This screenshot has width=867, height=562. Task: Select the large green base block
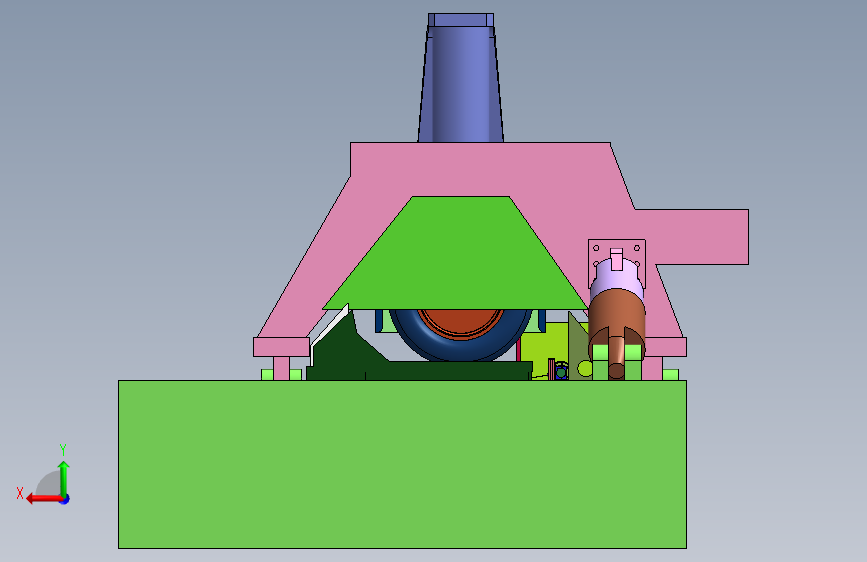pos(402,464)
